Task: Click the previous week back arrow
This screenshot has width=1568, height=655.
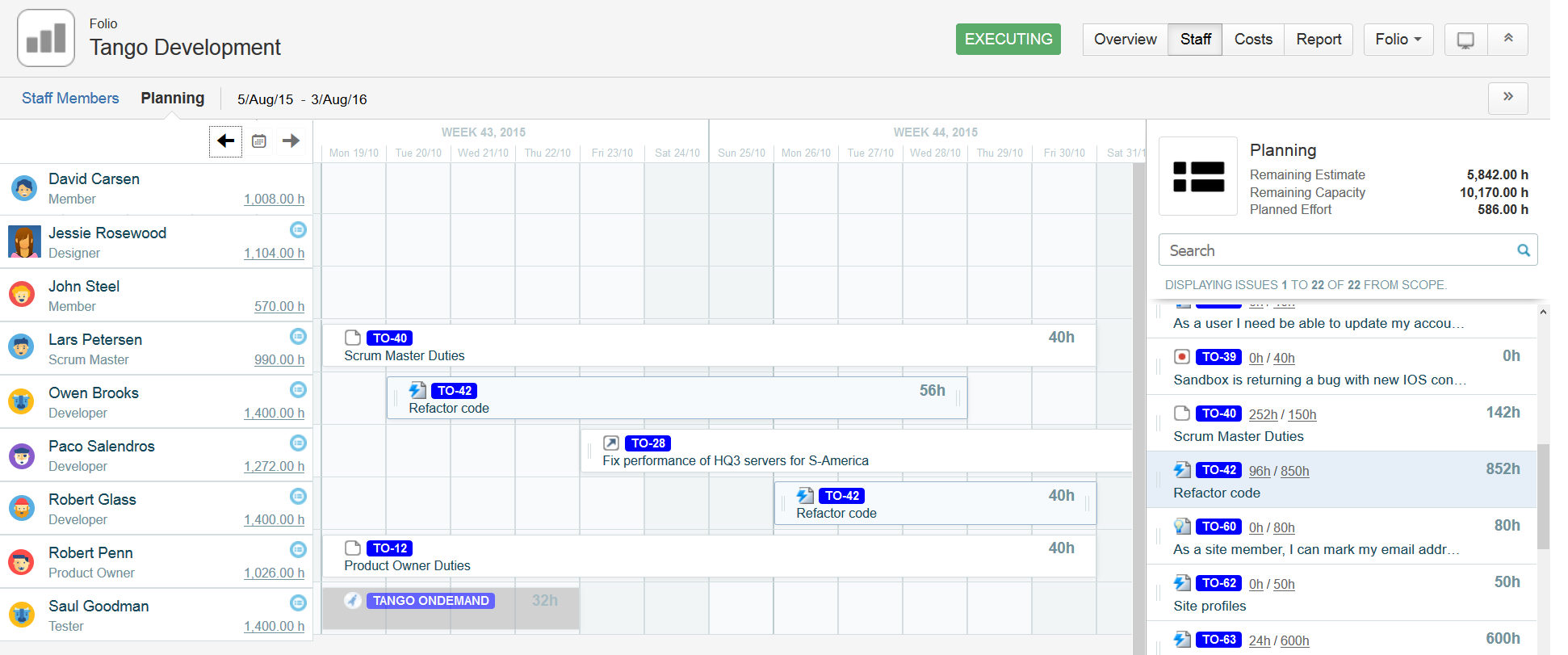Action: coord(225,141)
